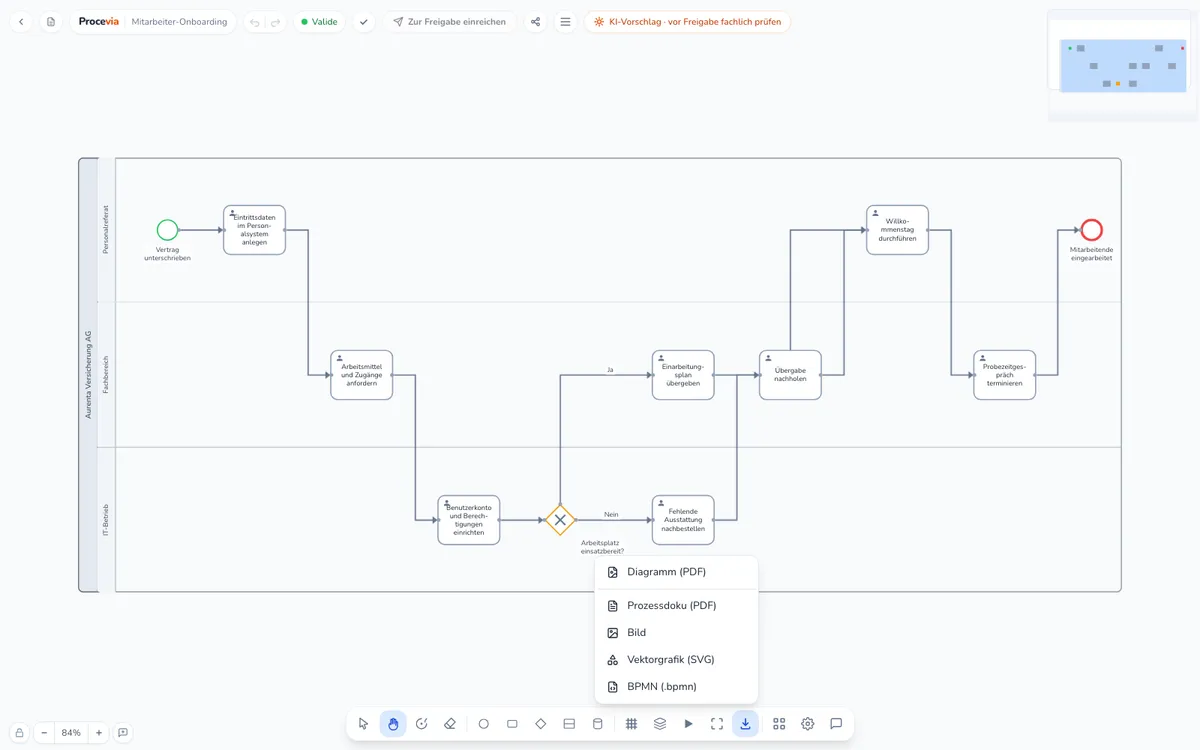
Task: Click the Ja flow label
Action: [610, 370]
